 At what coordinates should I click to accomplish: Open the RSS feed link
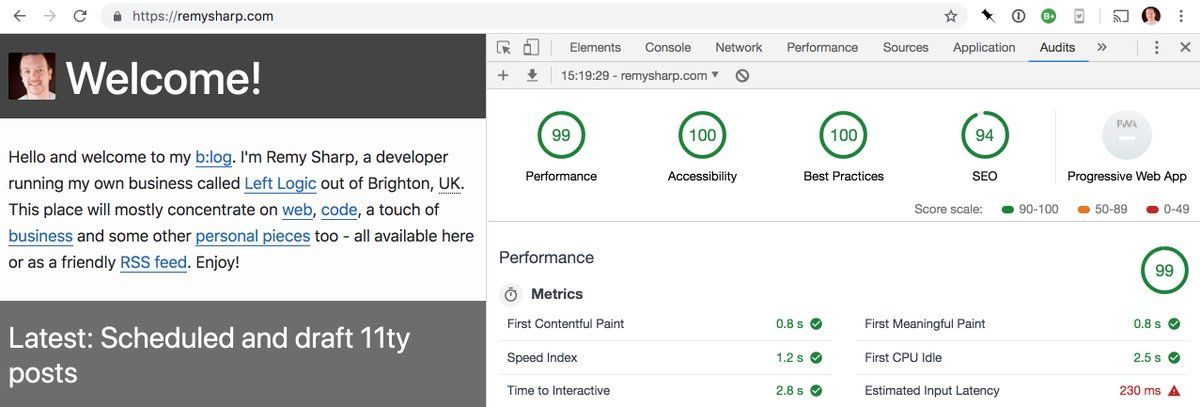[153, 262]
